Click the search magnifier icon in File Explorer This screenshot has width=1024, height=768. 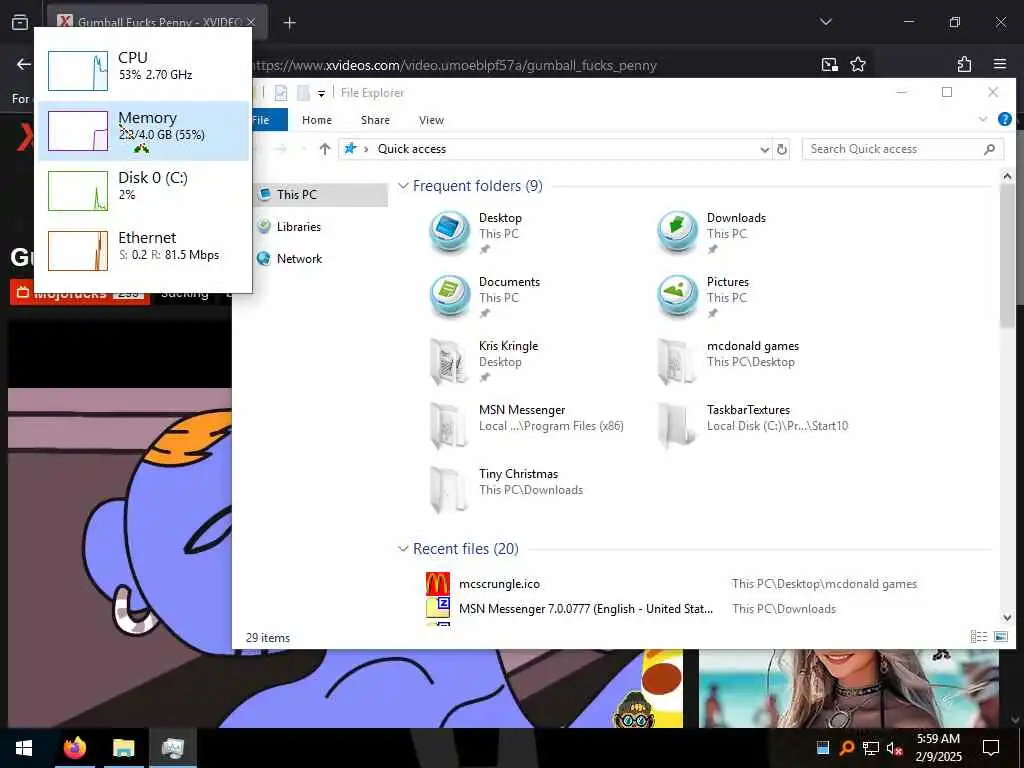pos(989,150)
